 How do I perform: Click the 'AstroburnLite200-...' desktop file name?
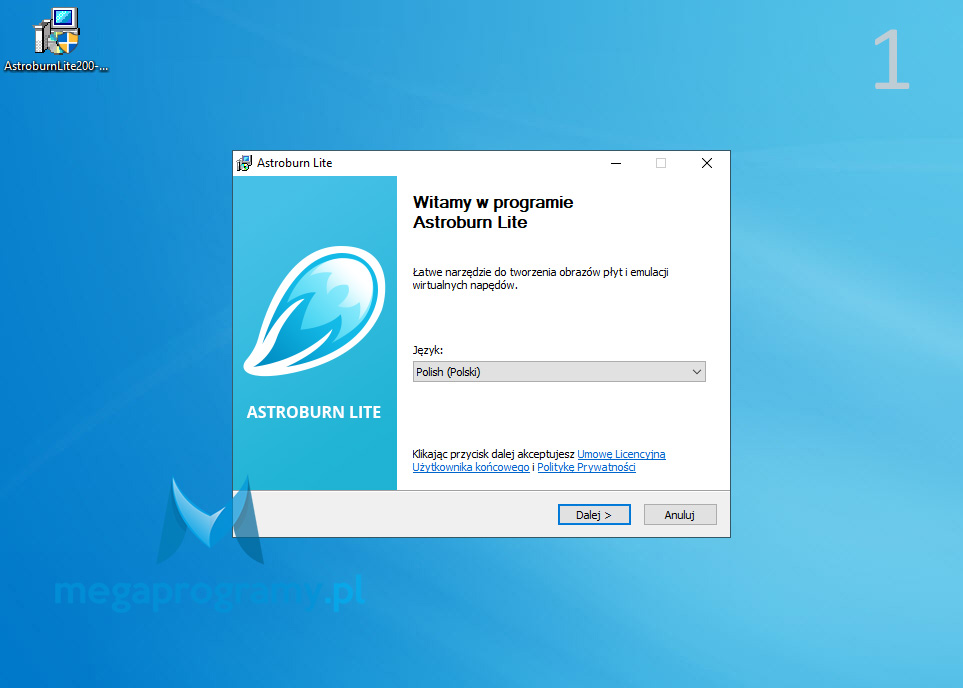click(x=56, y=66)
